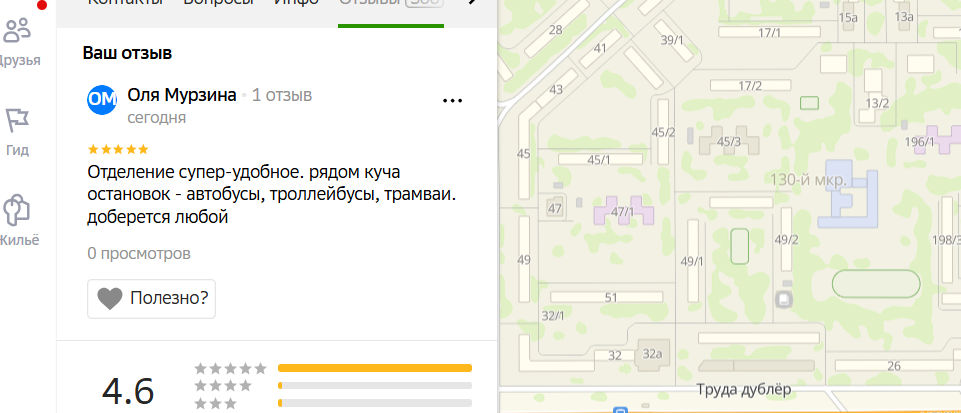Click the 4.6 overall rating
Screen dimensions: 961x413
click(x=127, y=392)
